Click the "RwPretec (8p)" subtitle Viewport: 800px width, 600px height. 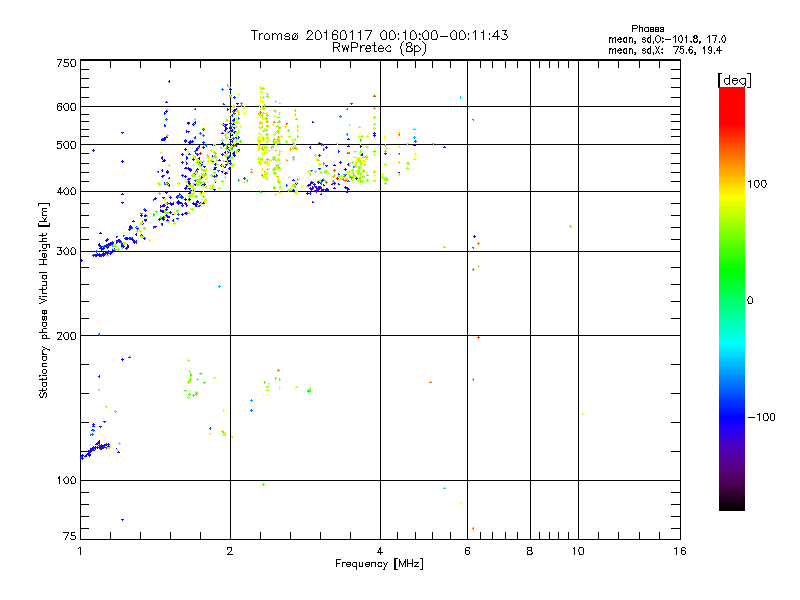[379, 48]
